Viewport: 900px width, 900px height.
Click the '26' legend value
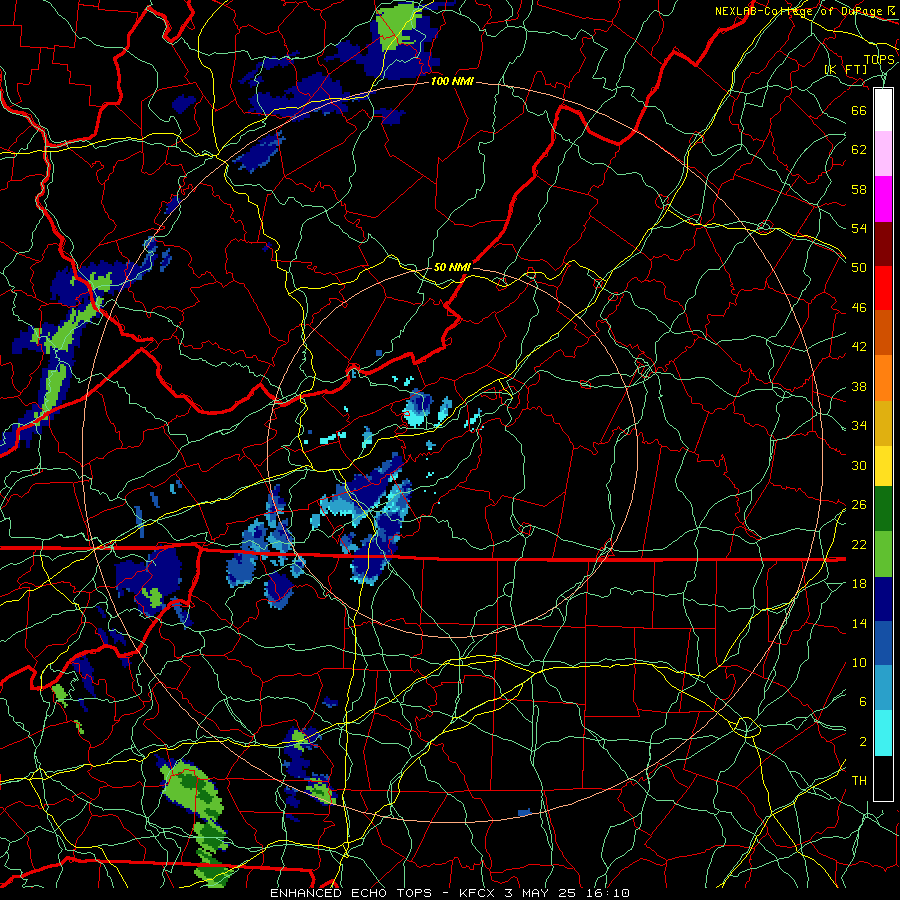pyautogui.click(x=859, y=505)
